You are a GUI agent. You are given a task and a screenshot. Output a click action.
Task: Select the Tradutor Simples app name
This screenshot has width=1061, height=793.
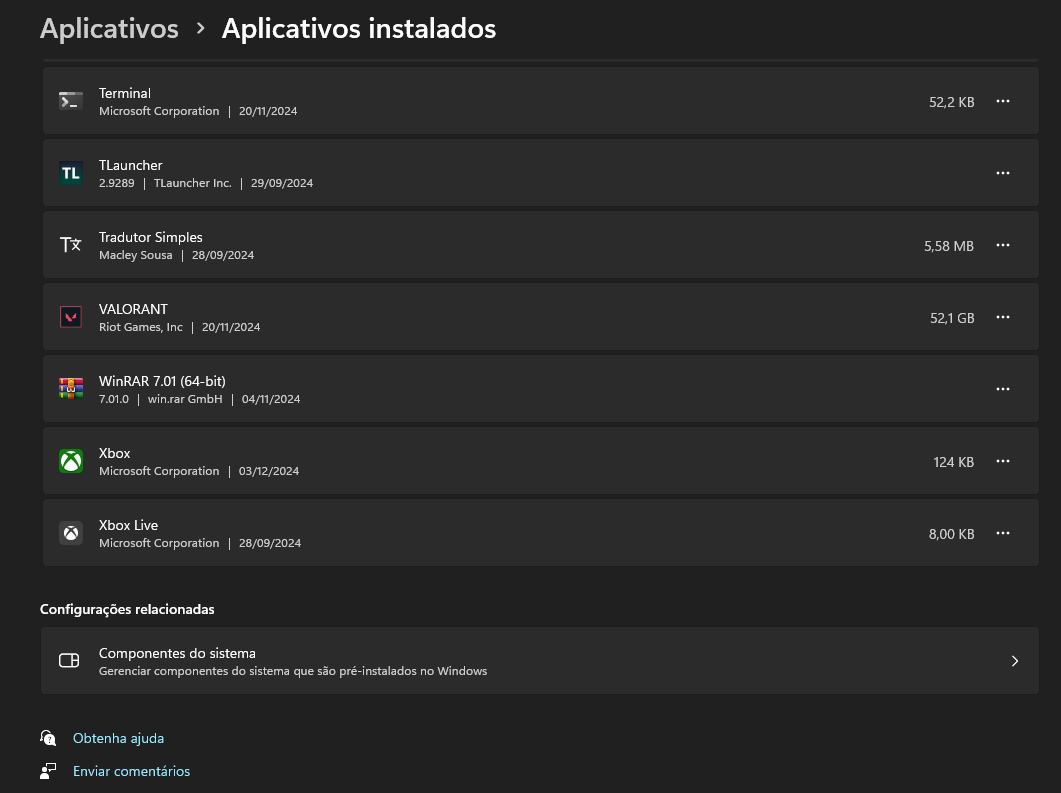[x=151, y=237]
